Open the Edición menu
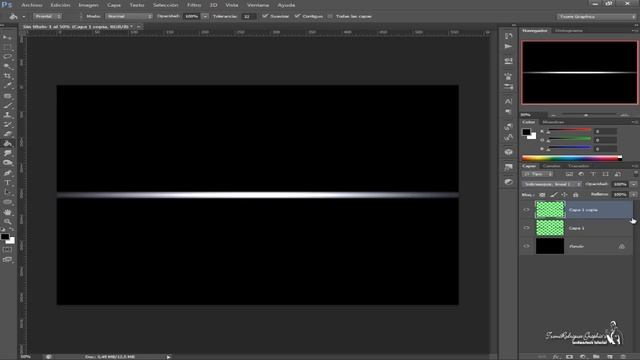 pos(60,5)
